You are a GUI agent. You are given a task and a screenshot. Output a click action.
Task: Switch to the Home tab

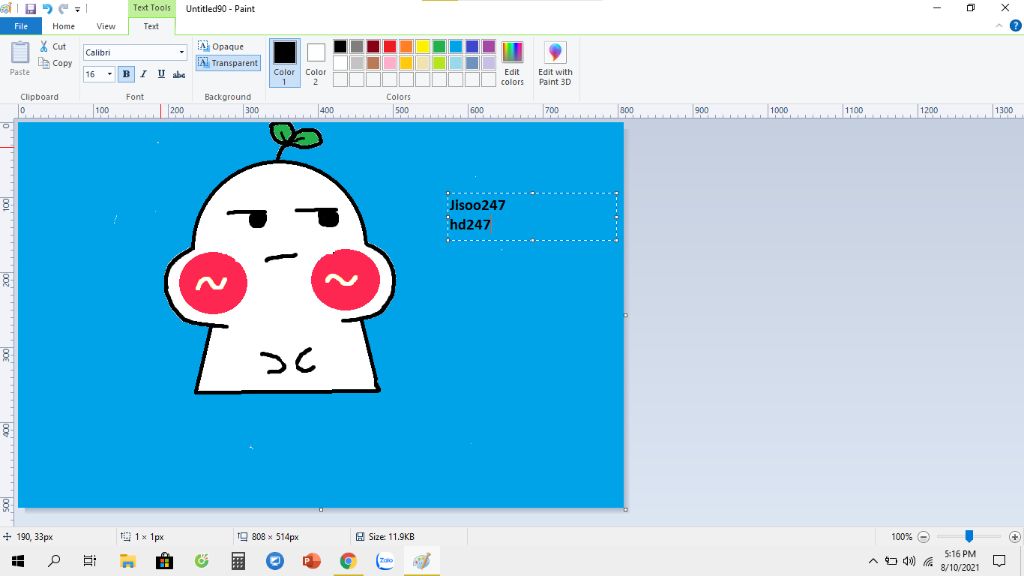pos(63,26)
